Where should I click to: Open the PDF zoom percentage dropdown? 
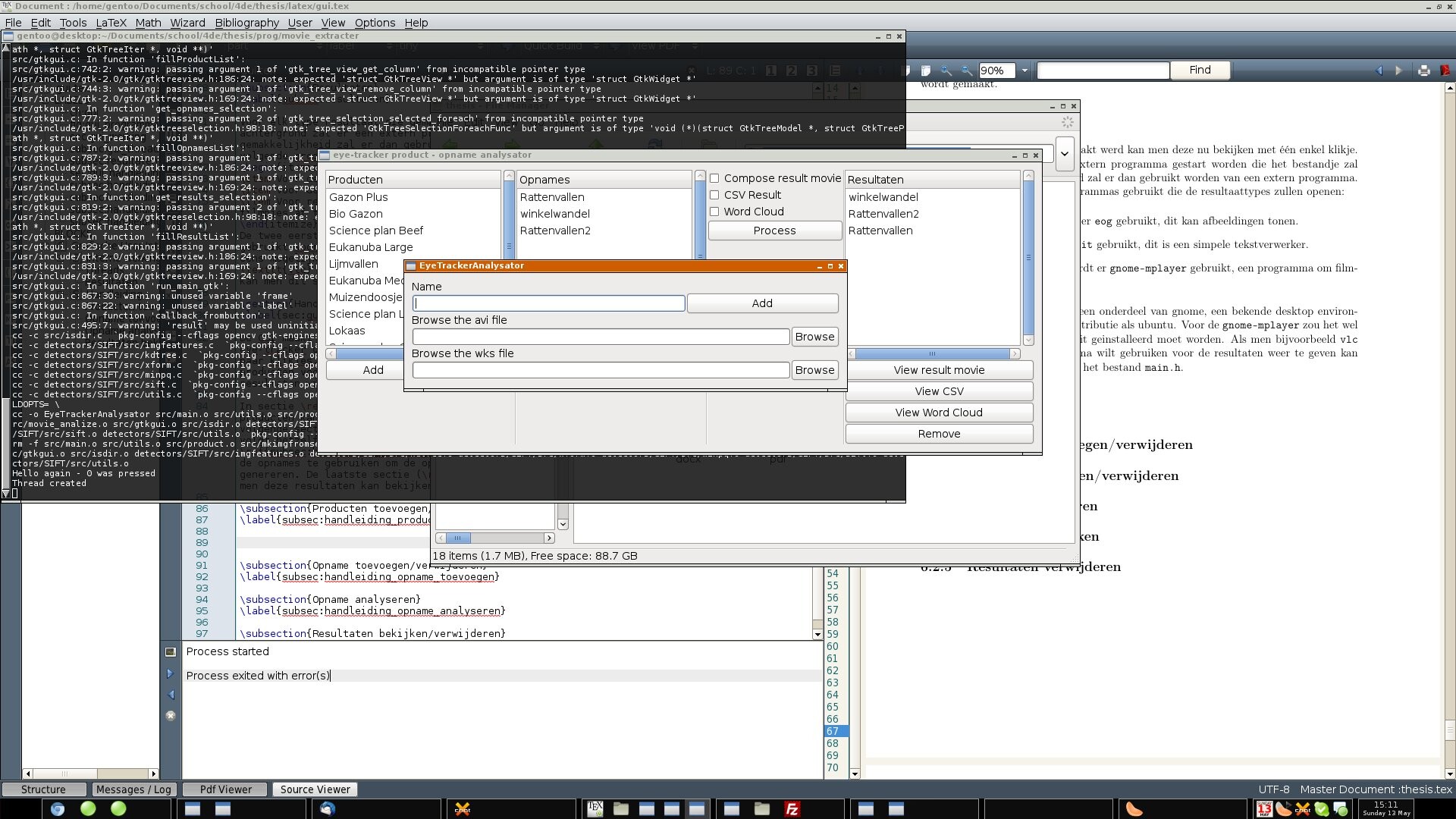point(1025,71)
